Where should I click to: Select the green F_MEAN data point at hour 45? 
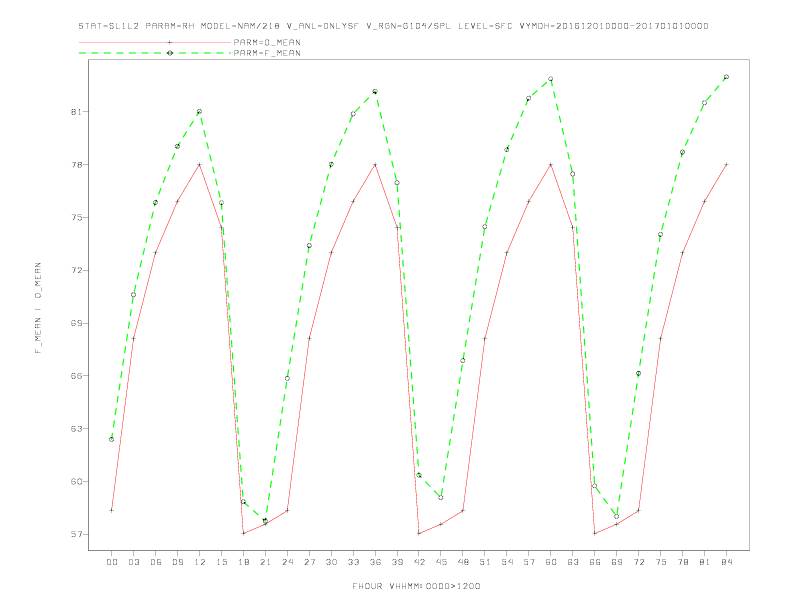pyautogui.click(x=441, y=497)
